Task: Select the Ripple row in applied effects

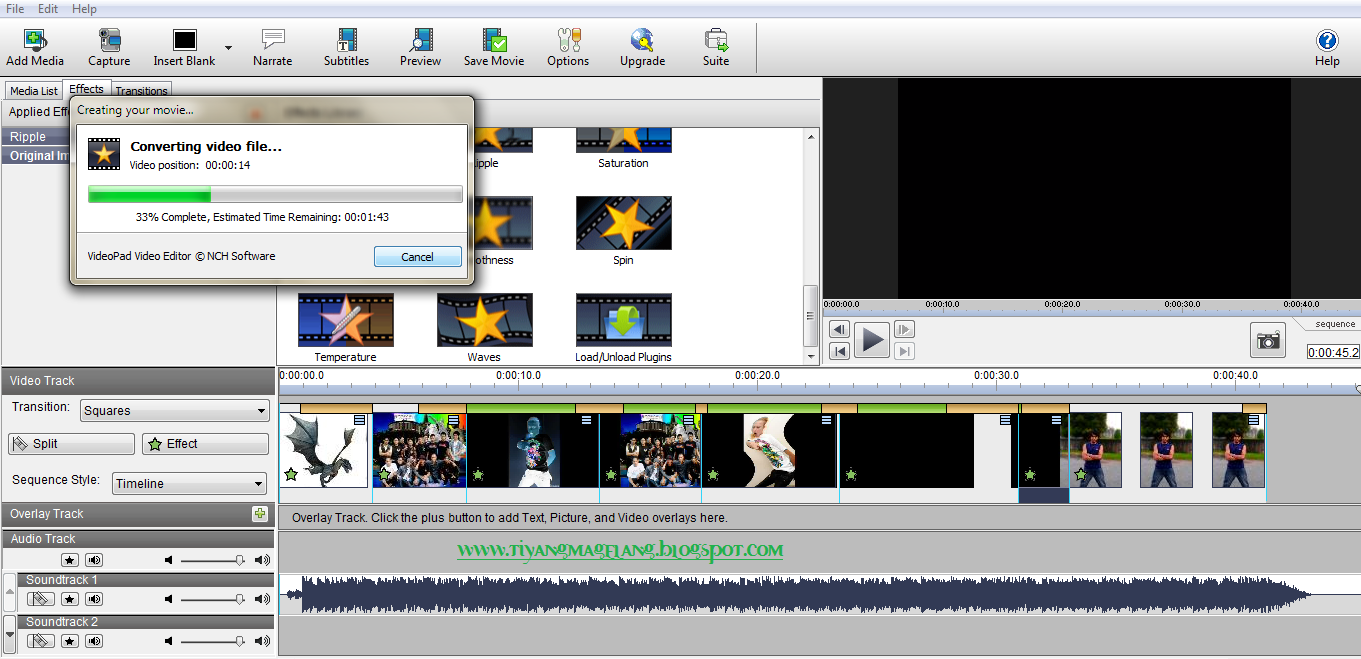Action: point(36,137)
